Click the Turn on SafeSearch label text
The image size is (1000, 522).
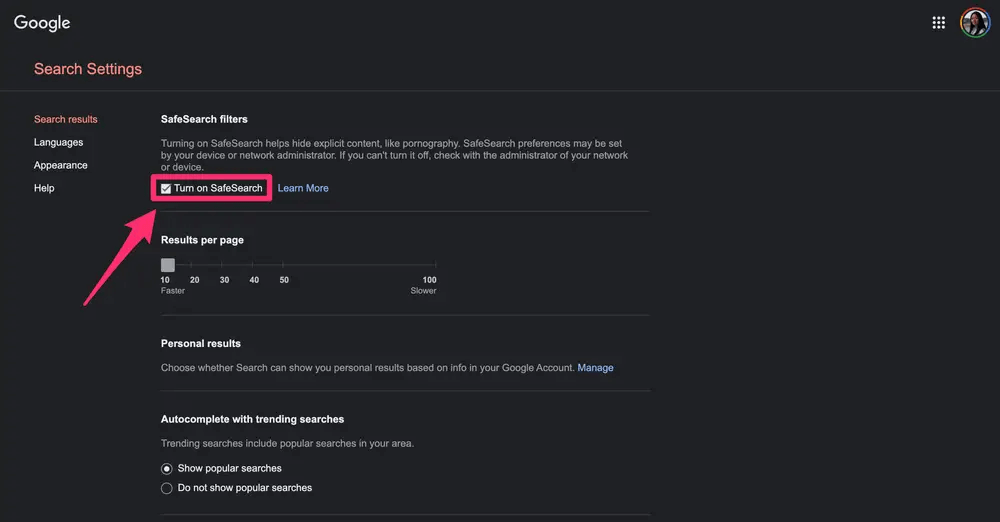tap(218, 188)
